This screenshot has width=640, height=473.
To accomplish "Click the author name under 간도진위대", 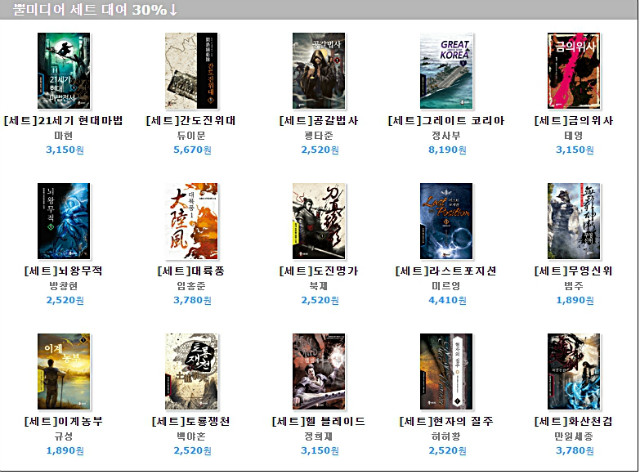I will [191, 135].
